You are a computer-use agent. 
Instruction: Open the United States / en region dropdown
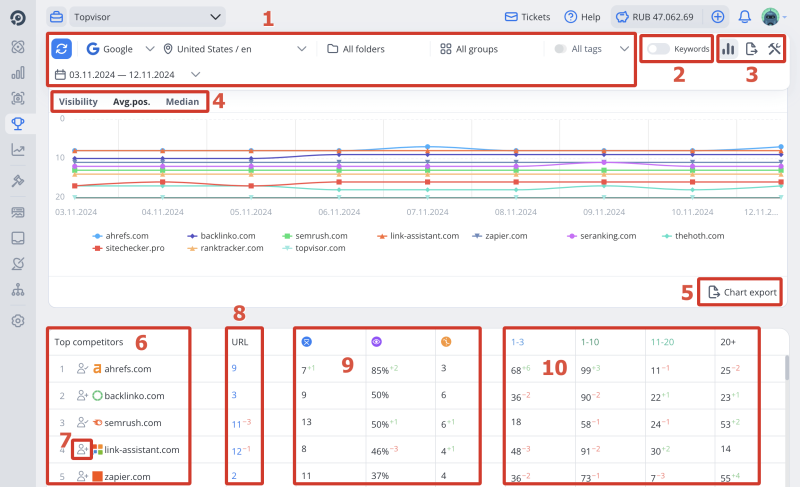tap(235, 48)
